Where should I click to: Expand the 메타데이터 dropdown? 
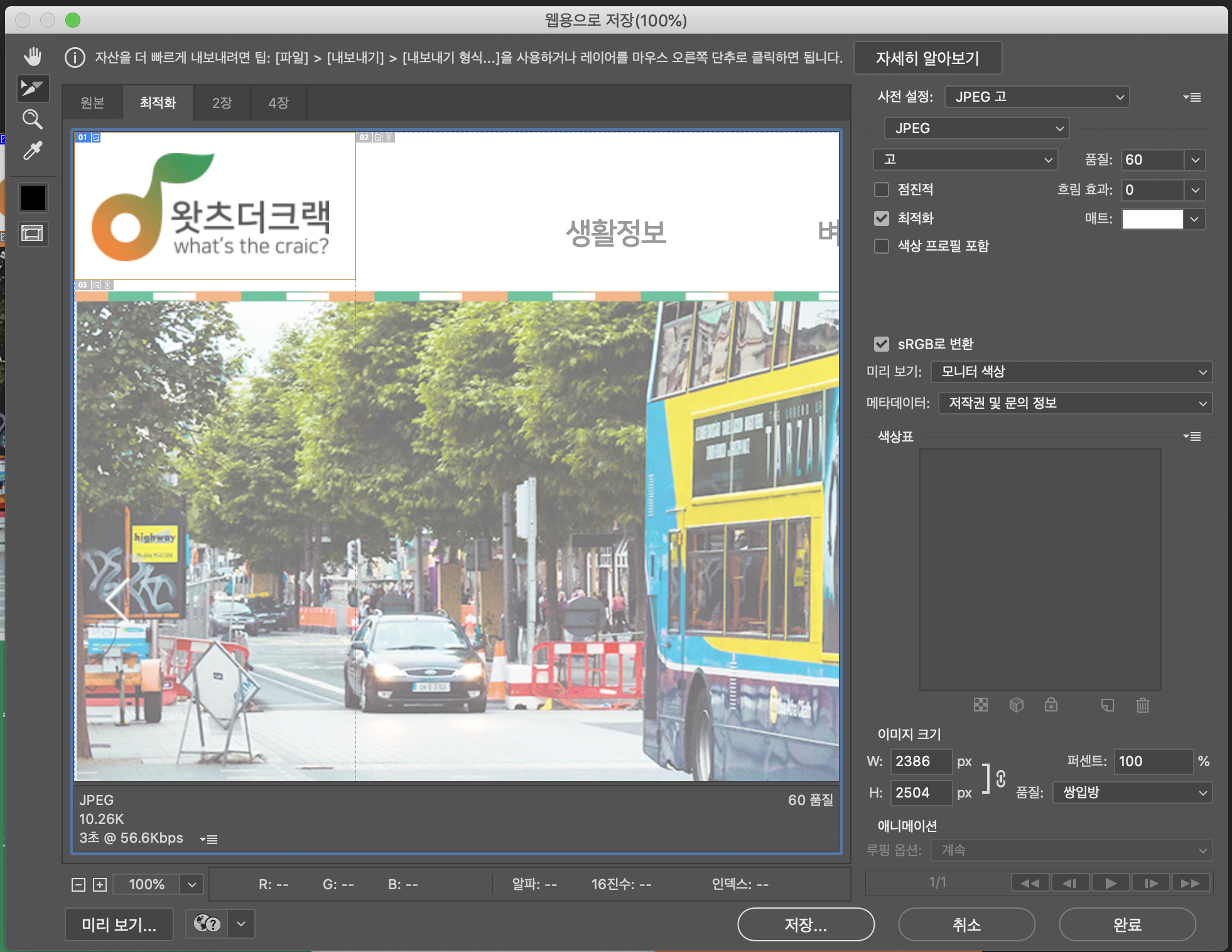(1074, 403)
